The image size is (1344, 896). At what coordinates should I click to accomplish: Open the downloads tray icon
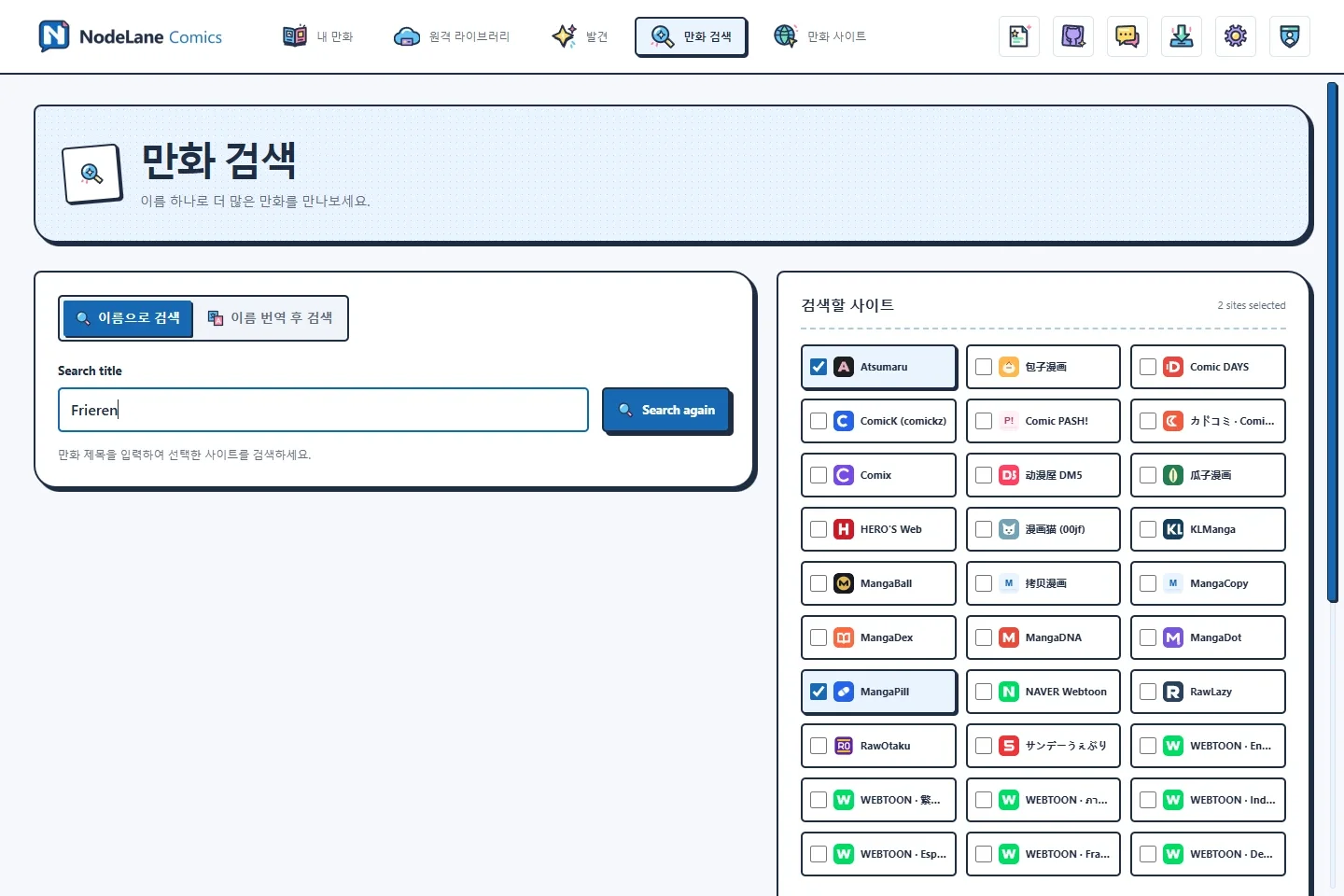[x=1181, y=36]
